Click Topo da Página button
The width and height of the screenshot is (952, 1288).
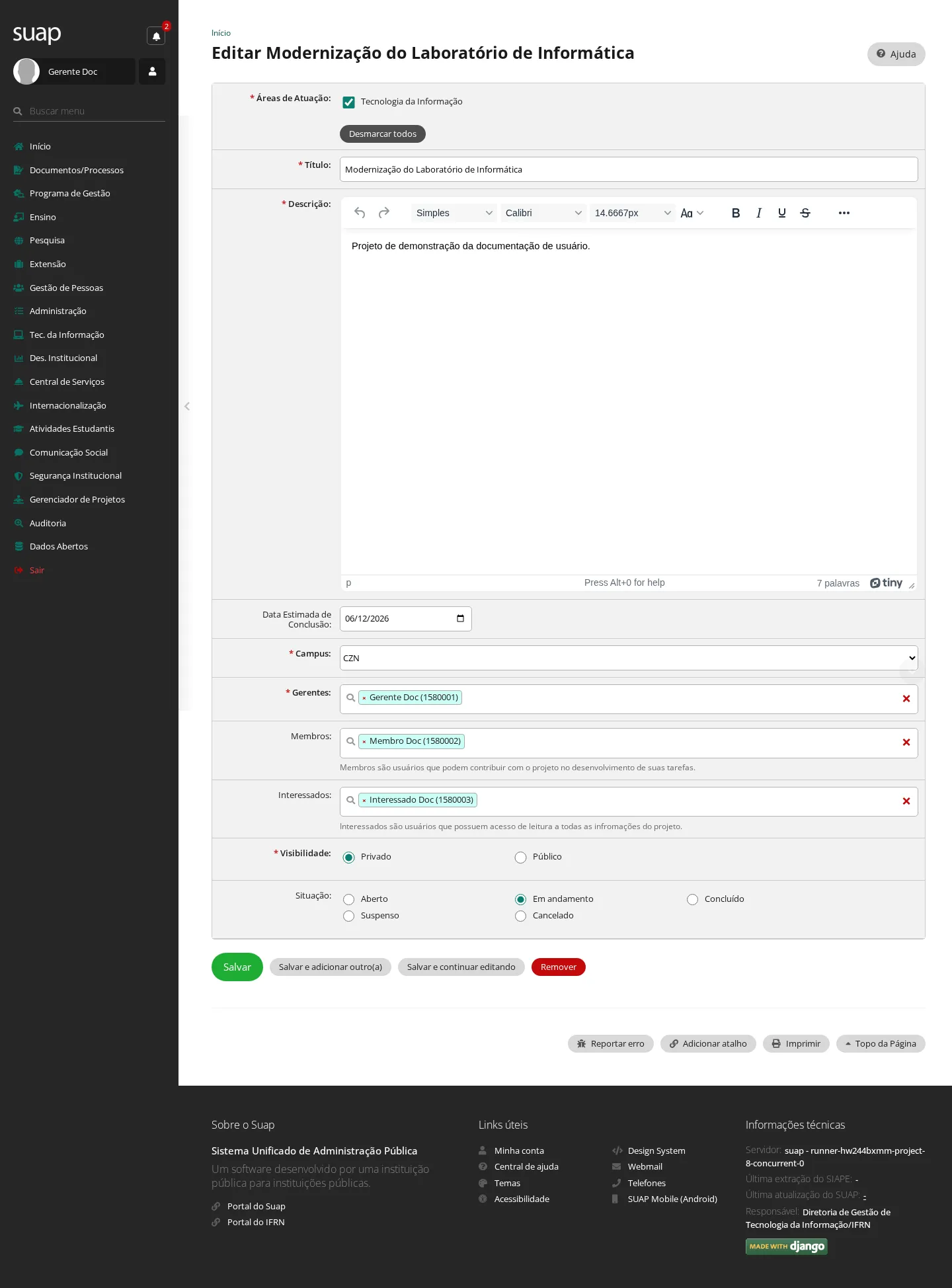coord(881,1044)
